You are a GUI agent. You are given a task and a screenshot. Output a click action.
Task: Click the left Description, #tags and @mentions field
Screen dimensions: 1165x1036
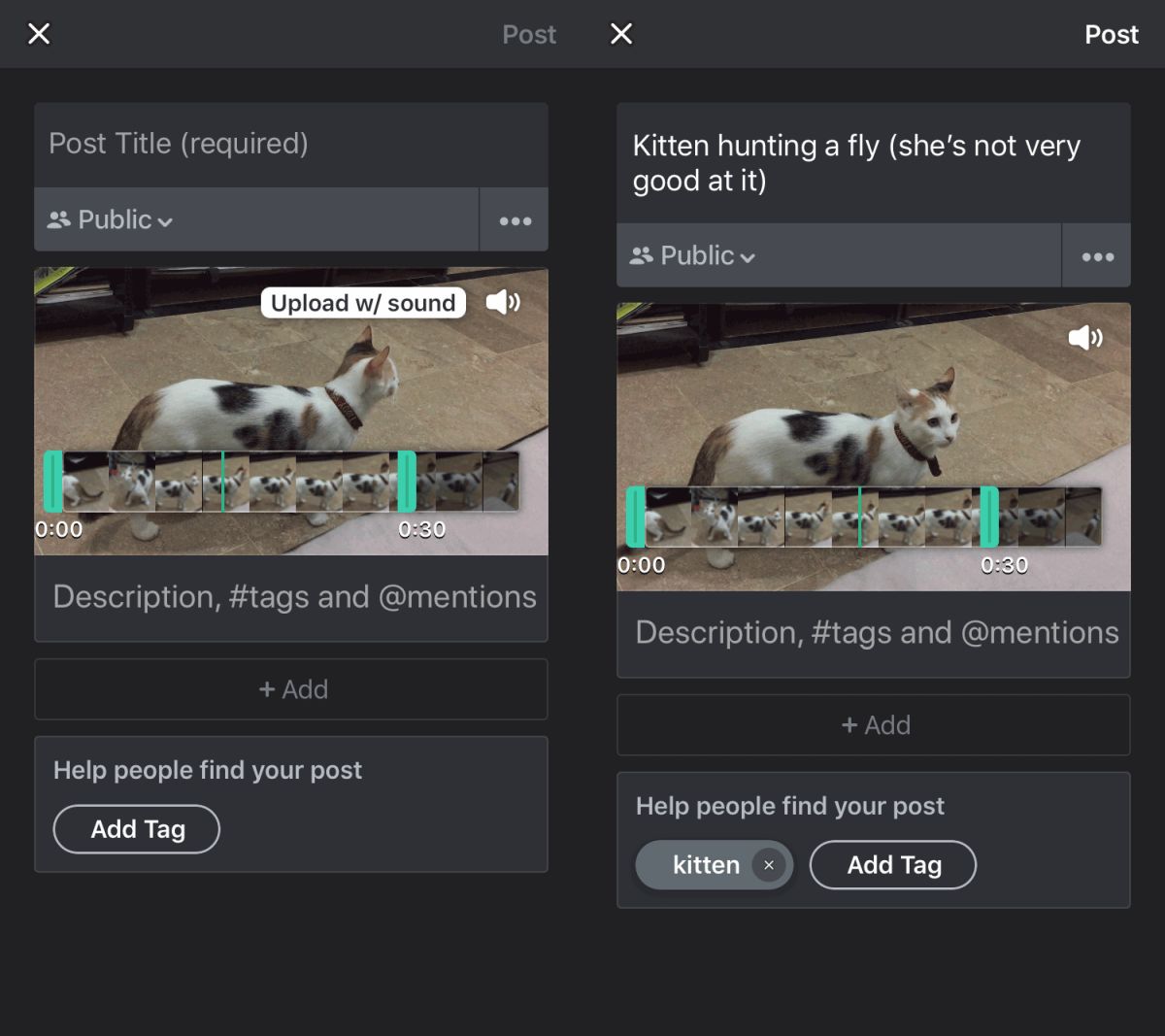coord(291,597)
